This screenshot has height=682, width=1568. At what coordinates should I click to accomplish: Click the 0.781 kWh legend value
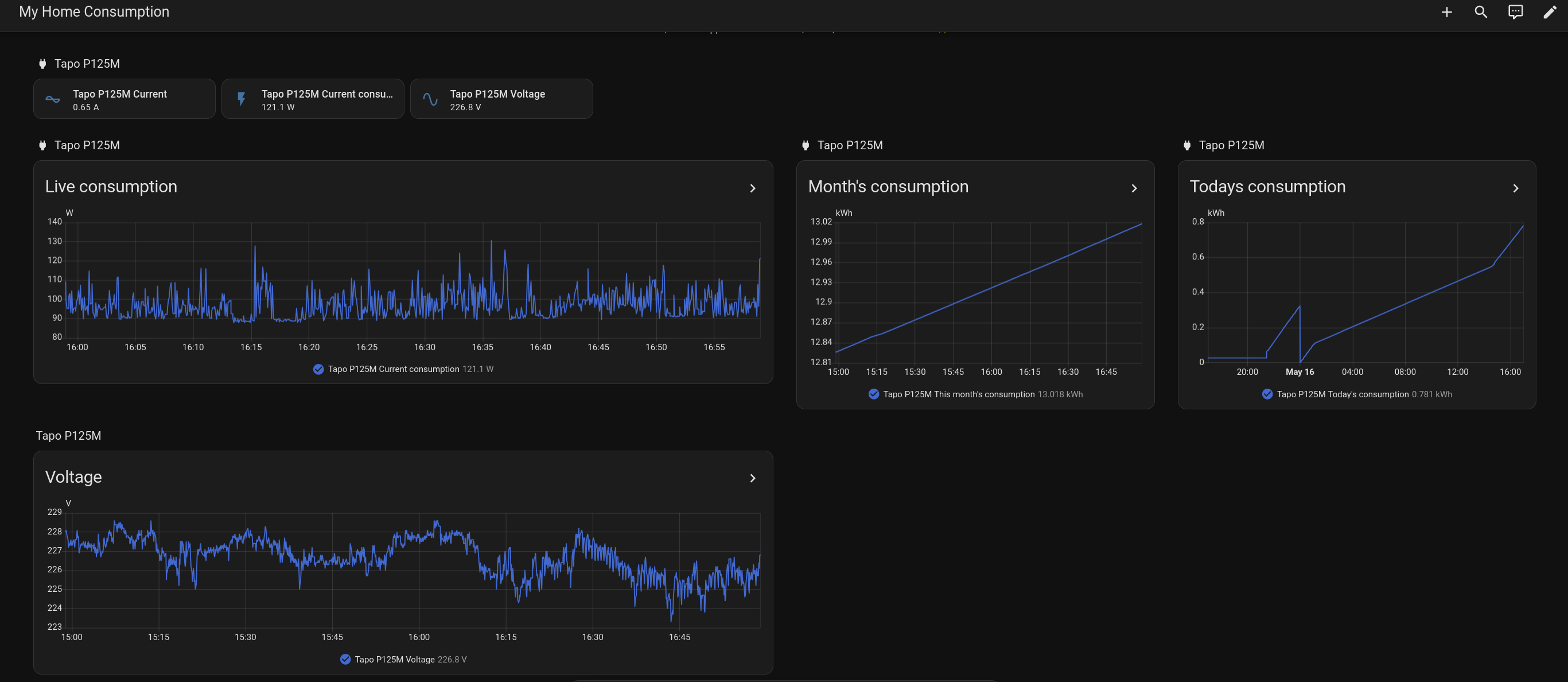point(1431,394)
